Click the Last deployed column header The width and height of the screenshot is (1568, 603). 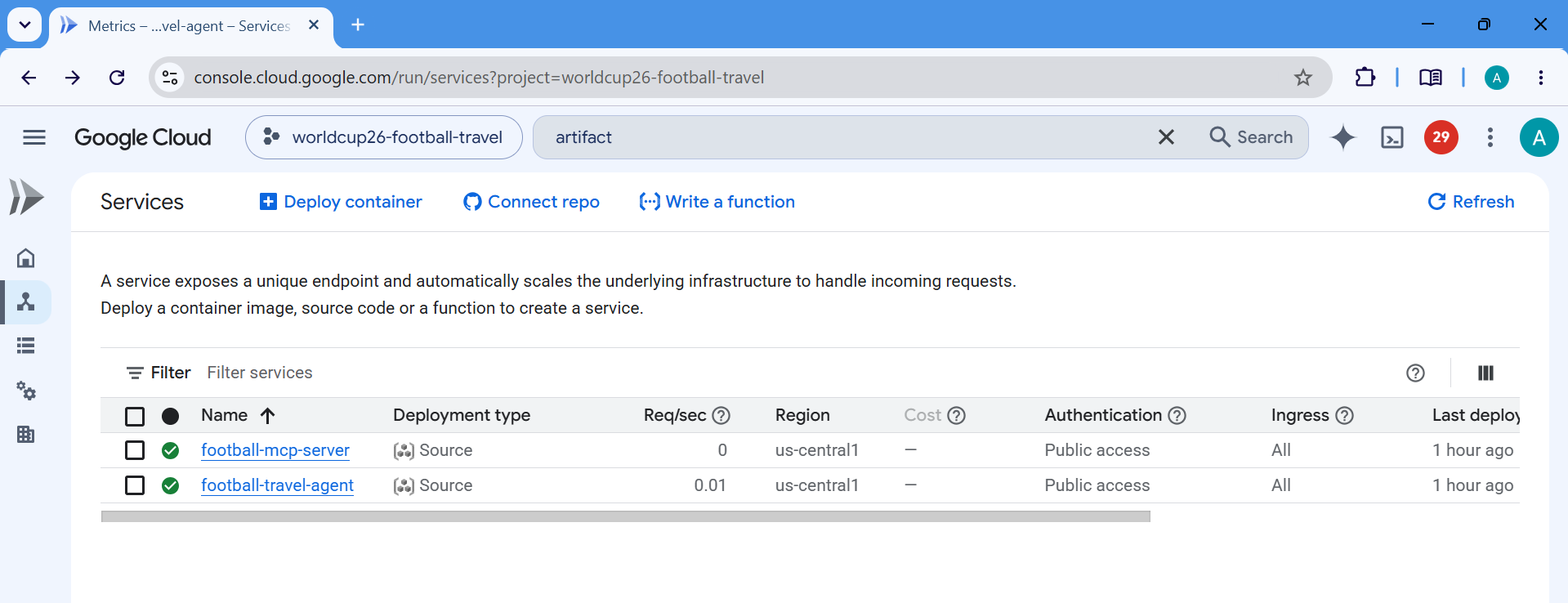[x=1476, y=415]
